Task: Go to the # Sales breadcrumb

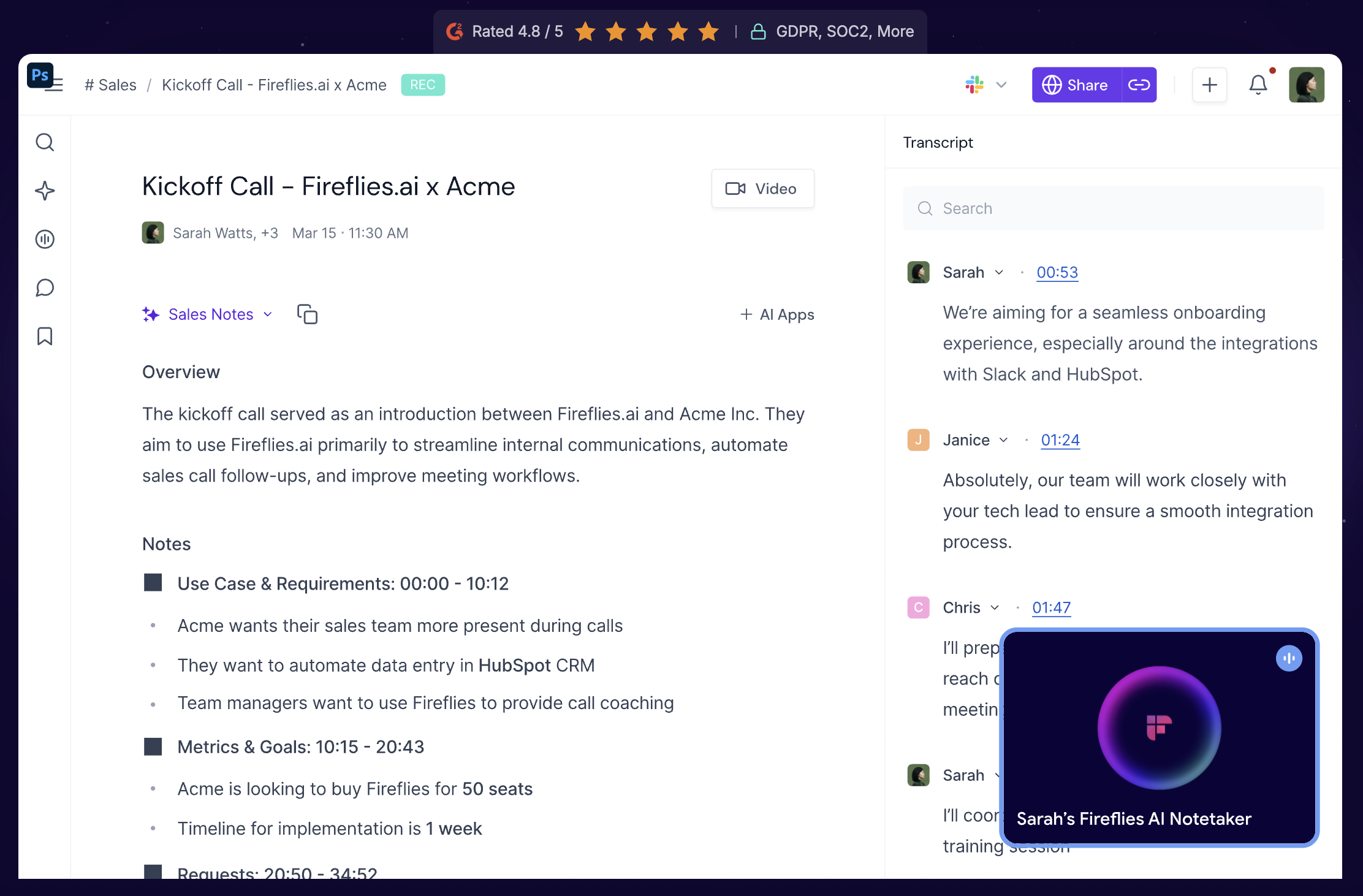Action: pos(110,85)
